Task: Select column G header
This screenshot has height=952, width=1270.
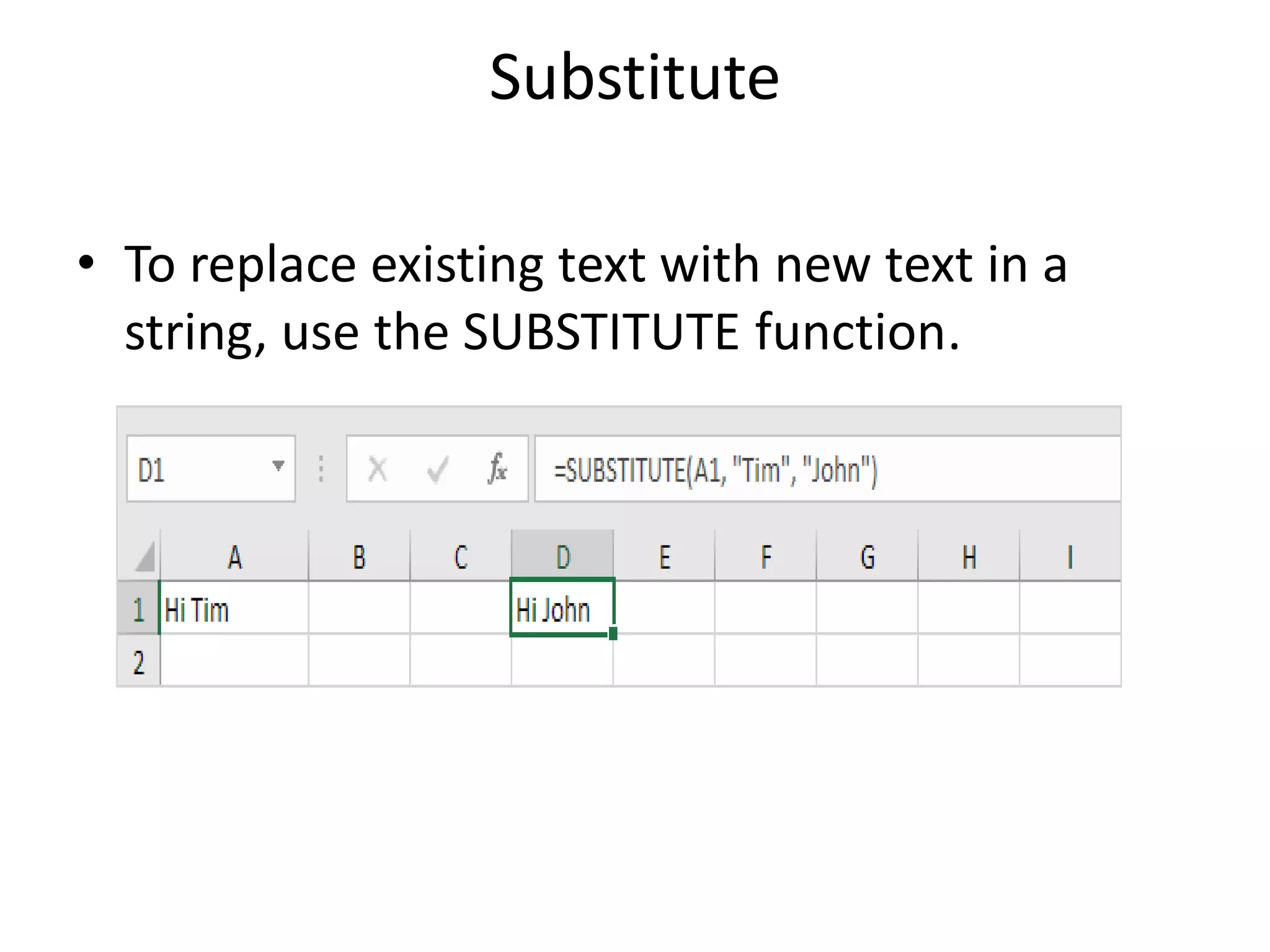Action: (x=868, y=556)
